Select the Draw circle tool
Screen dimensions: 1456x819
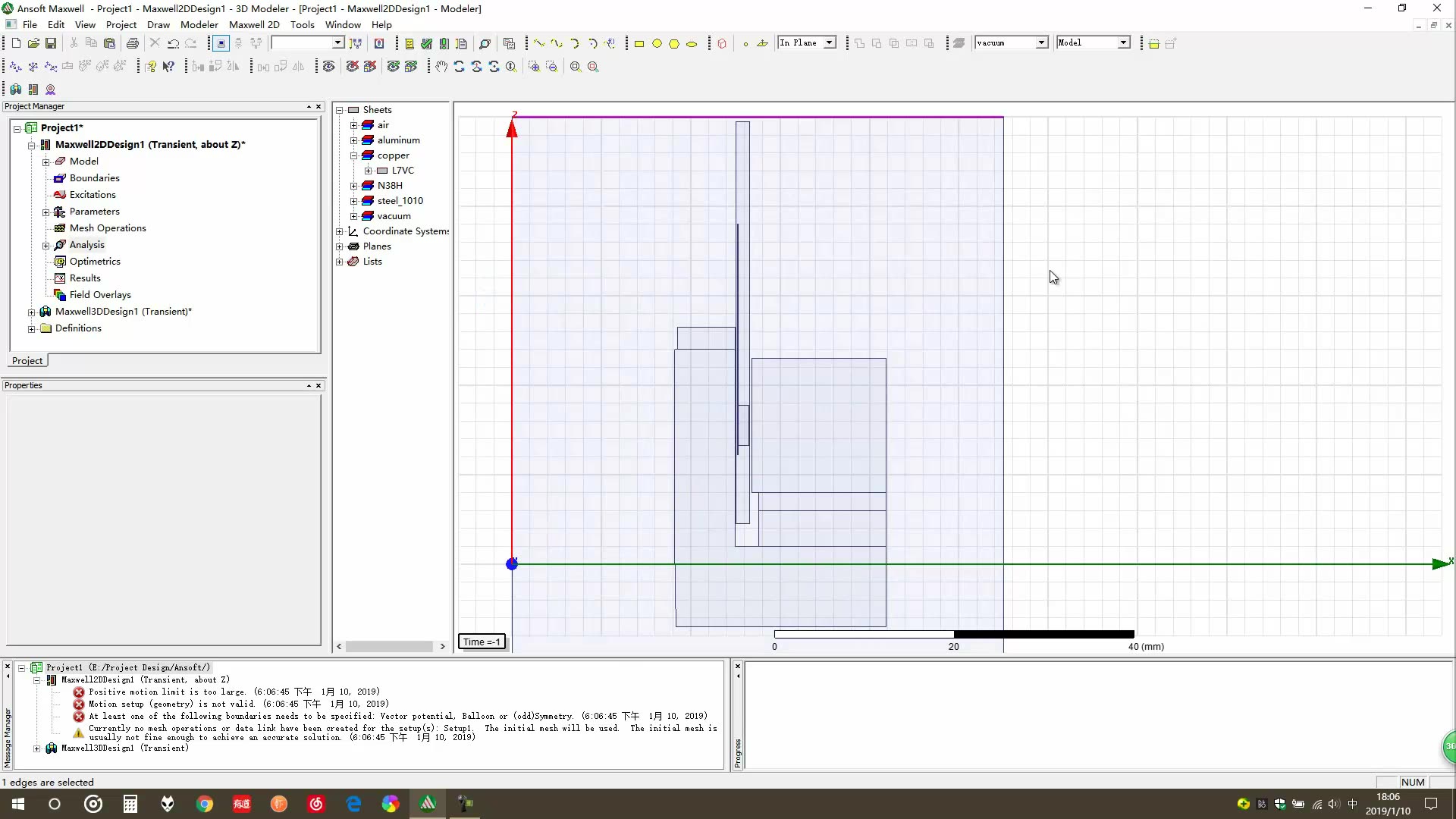657,44
